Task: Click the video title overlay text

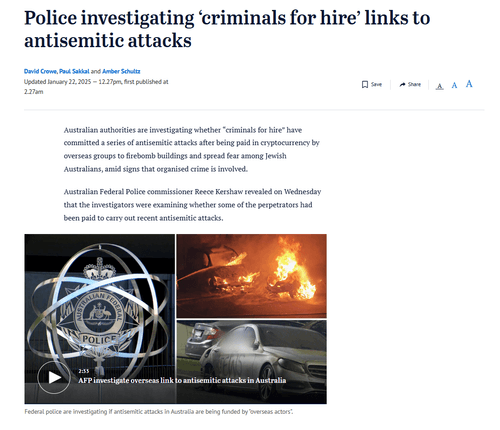Action: pos(182,381)
